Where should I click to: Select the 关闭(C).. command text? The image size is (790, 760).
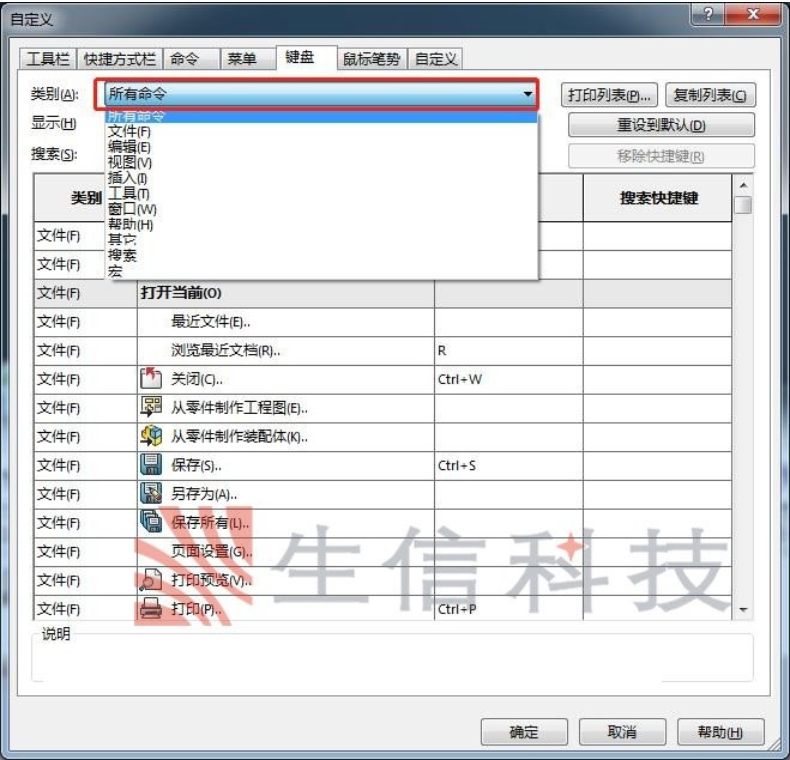(196, 379)
